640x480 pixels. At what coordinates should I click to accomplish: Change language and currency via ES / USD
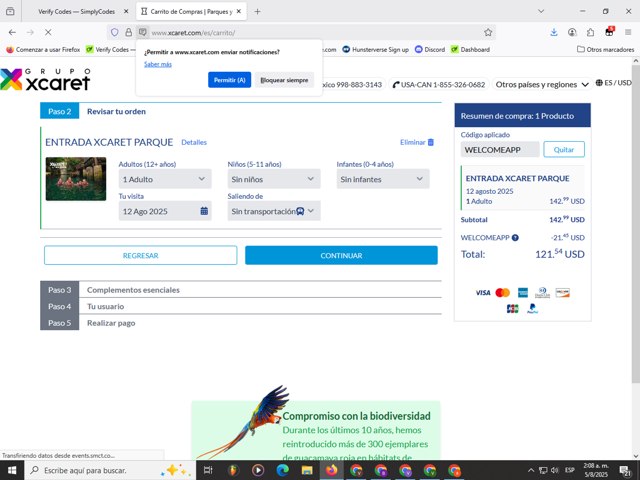pos(613,83)
